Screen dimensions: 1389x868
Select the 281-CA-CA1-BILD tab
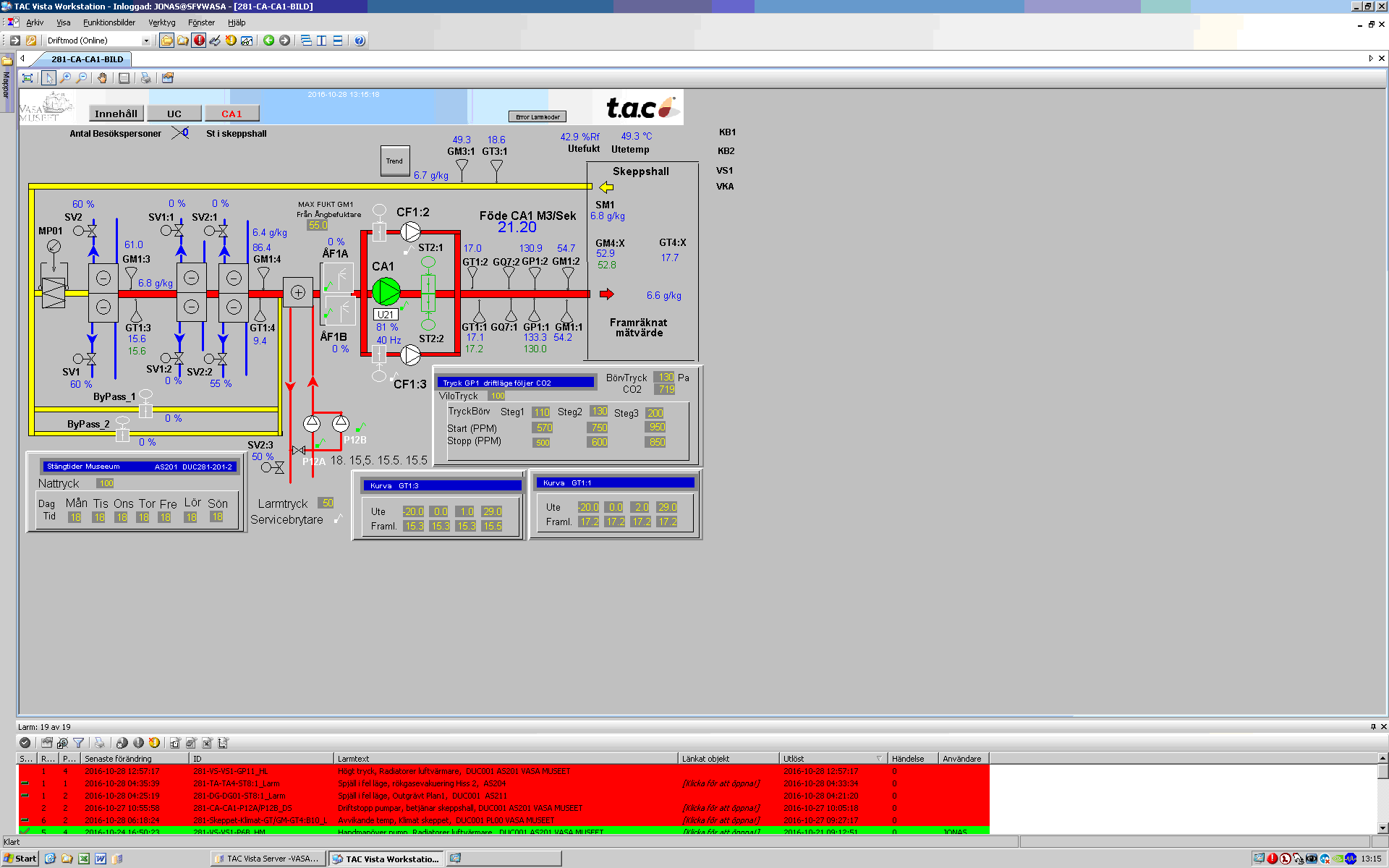coord(87,59)
